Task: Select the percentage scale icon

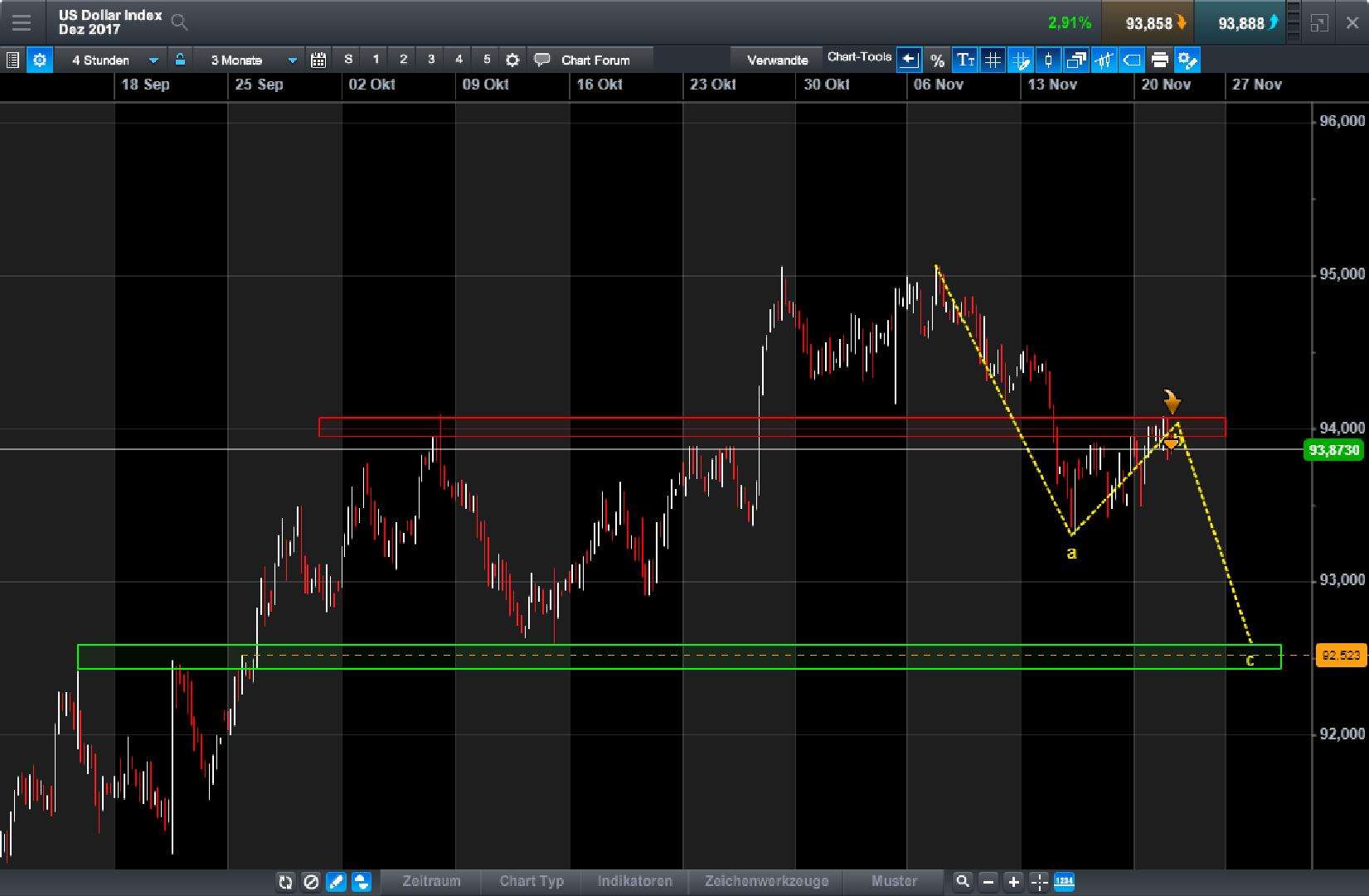Action: pos(938,60)
